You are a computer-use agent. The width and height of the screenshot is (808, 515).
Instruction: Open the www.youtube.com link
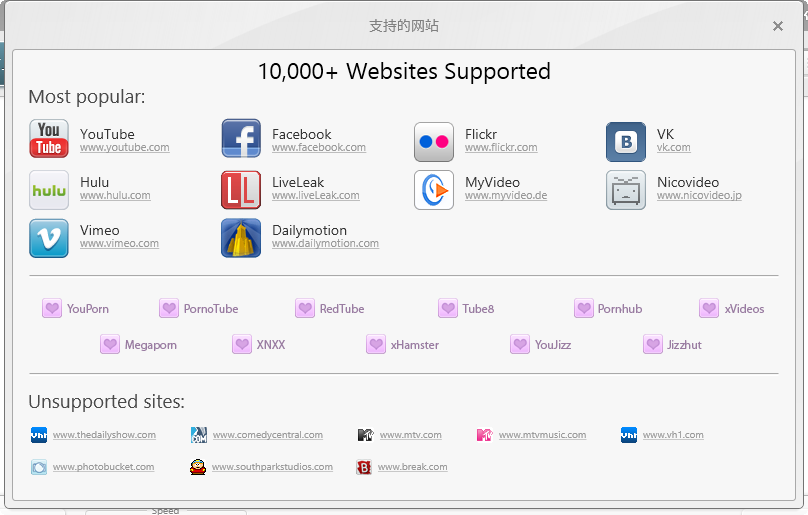pyautogui.click(x=125, y=147)
